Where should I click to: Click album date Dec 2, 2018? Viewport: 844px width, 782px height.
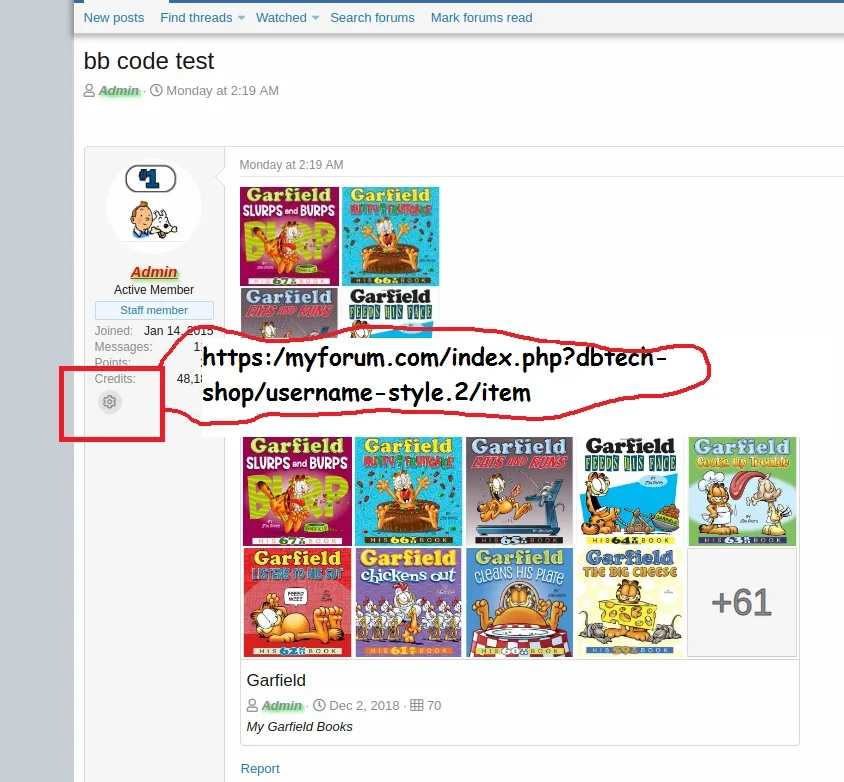click(364, 706)
